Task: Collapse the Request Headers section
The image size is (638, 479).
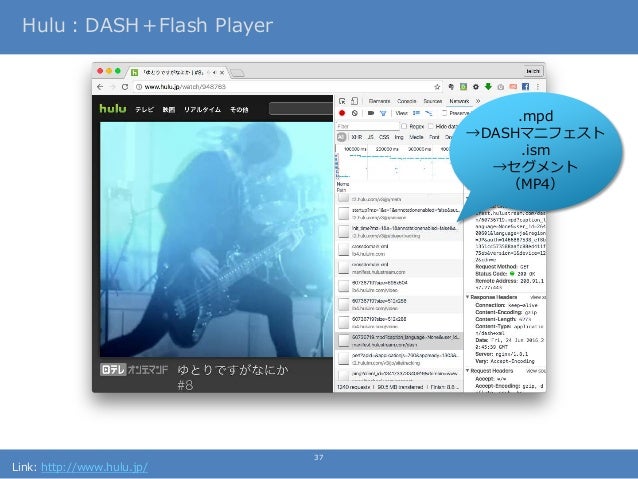Action: coord(468,371)
